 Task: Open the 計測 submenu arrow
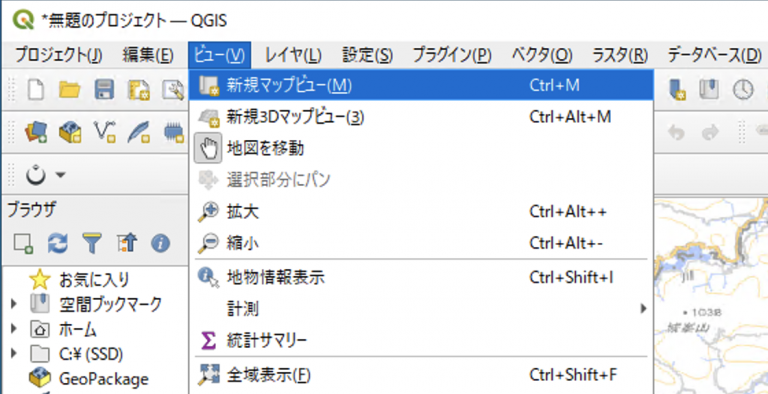(643, 308)
